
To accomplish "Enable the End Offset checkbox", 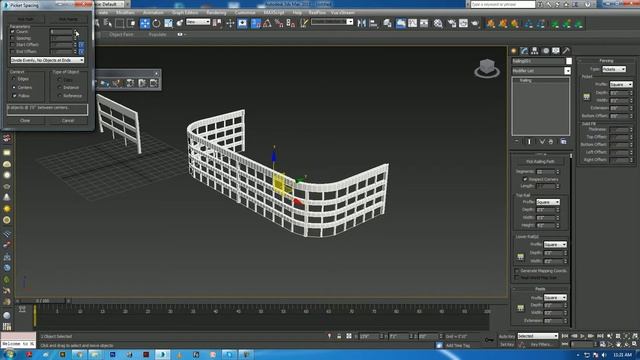I will [x=12, y=51].
